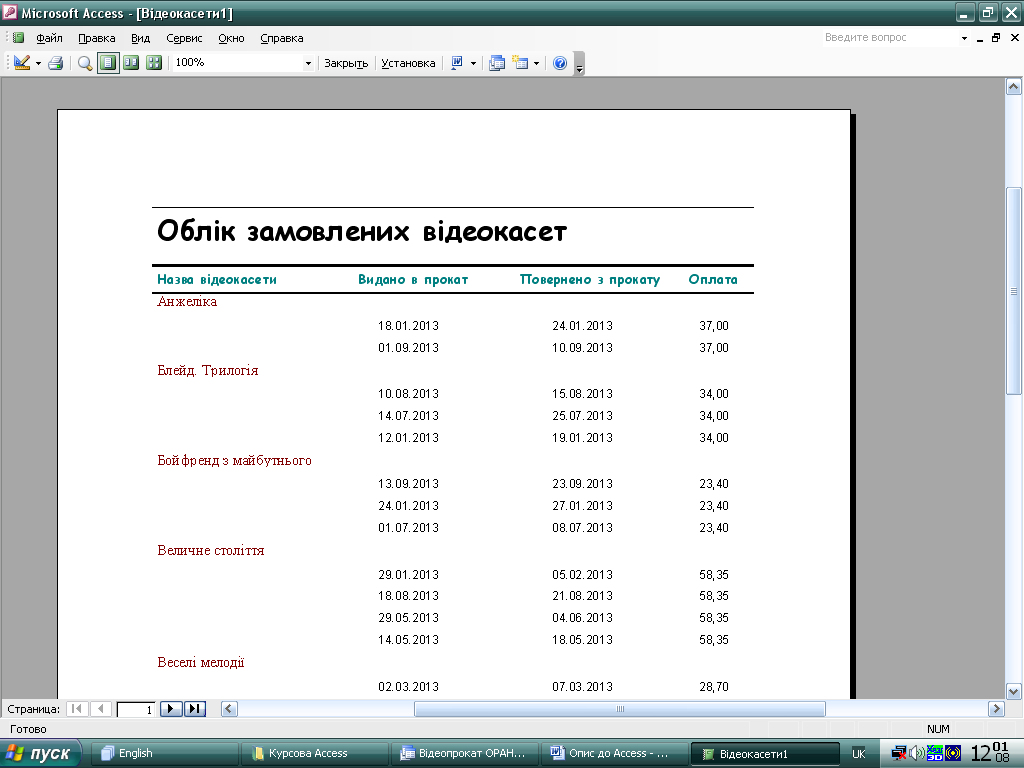
Task: Click the Анжеліка cassette name
Action: click(187, 302)
